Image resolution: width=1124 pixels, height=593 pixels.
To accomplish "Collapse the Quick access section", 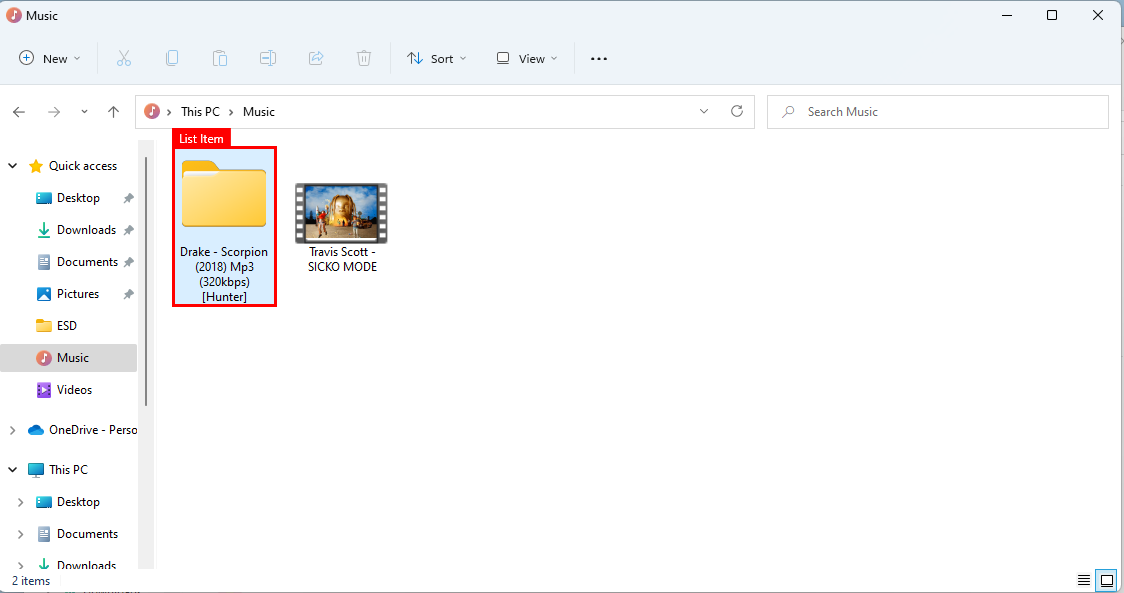I will (13, 166).
